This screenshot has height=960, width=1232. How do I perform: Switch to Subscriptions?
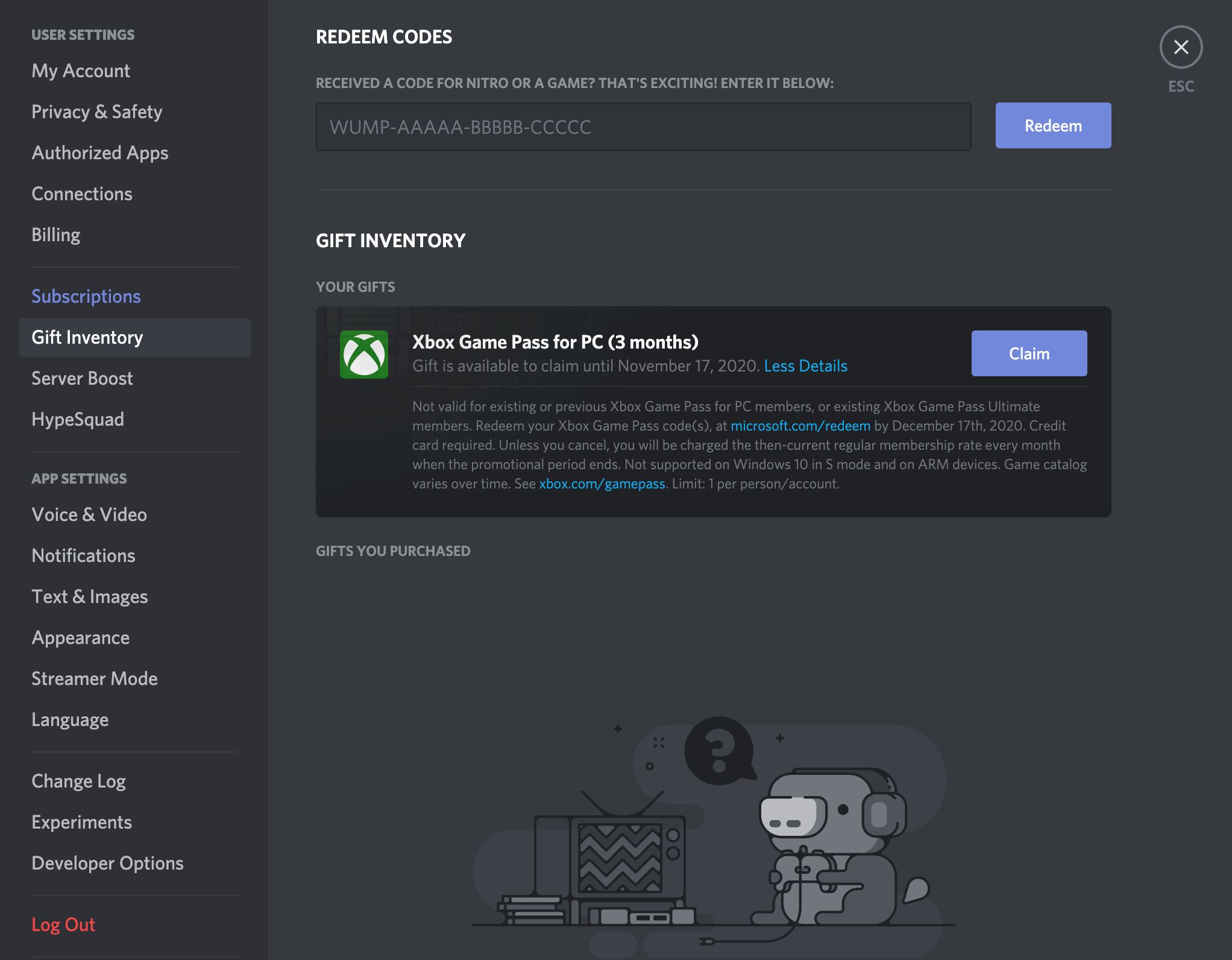click(86, 296)
